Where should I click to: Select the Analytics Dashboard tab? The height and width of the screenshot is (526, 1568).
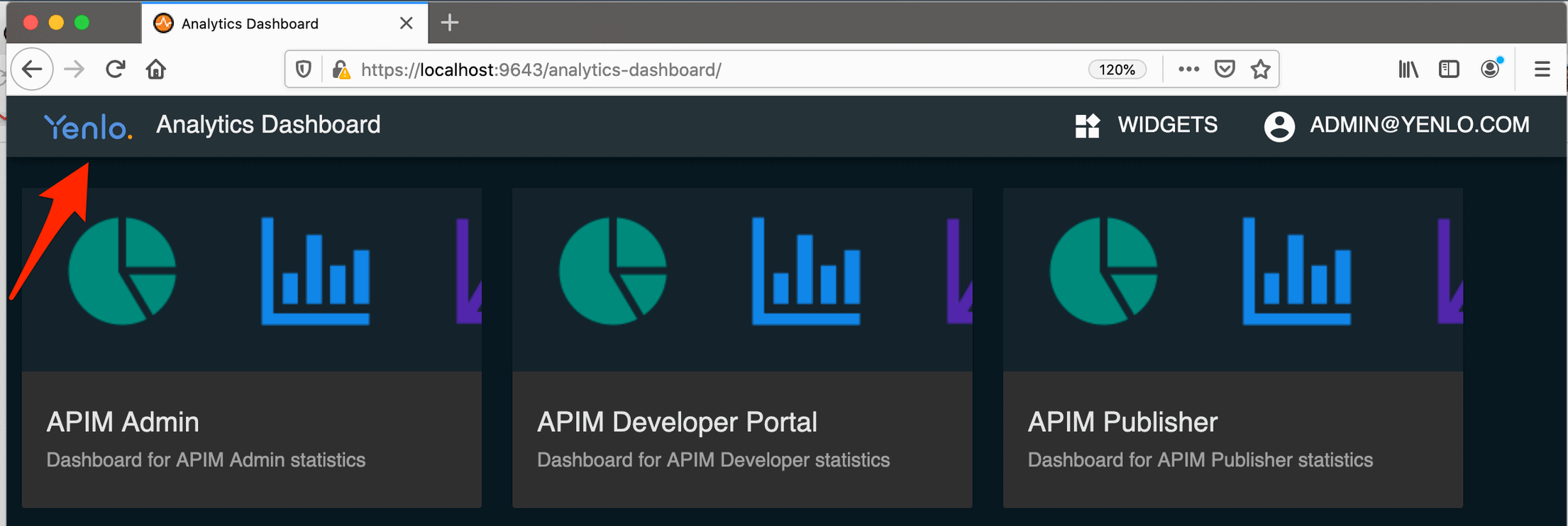tap(285, 23)
